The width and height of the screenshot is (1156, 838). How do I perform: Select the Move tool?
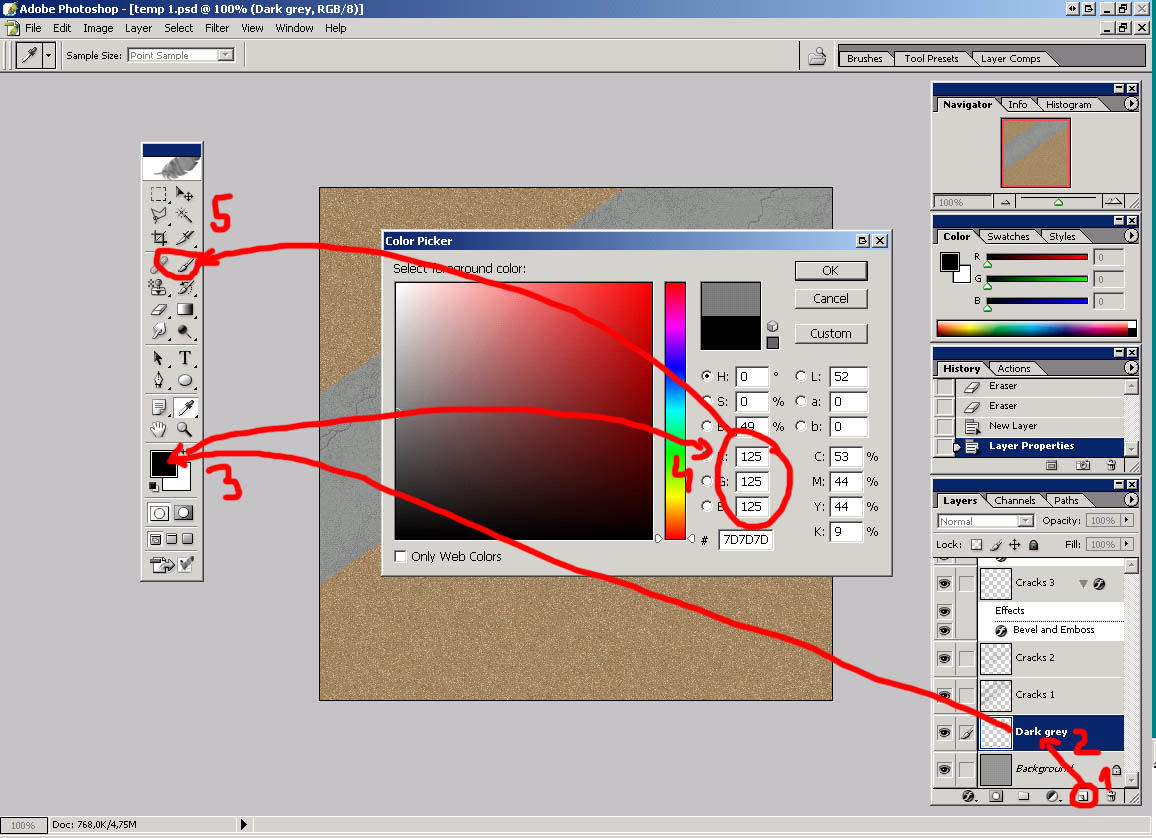pyautogui.click(x=185, y=194)
